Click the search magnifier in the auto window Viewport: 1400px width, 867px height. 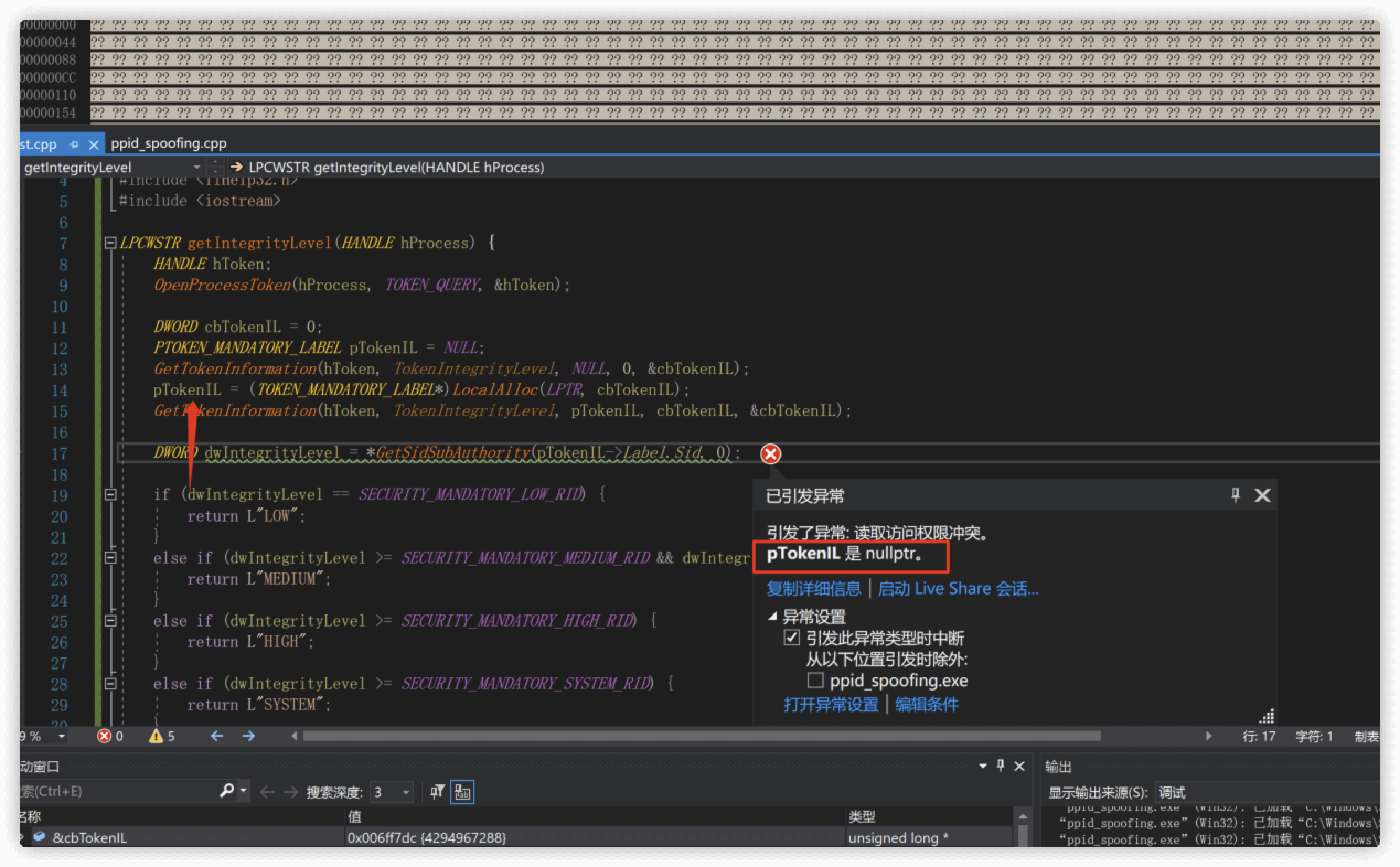coord(227,791)
